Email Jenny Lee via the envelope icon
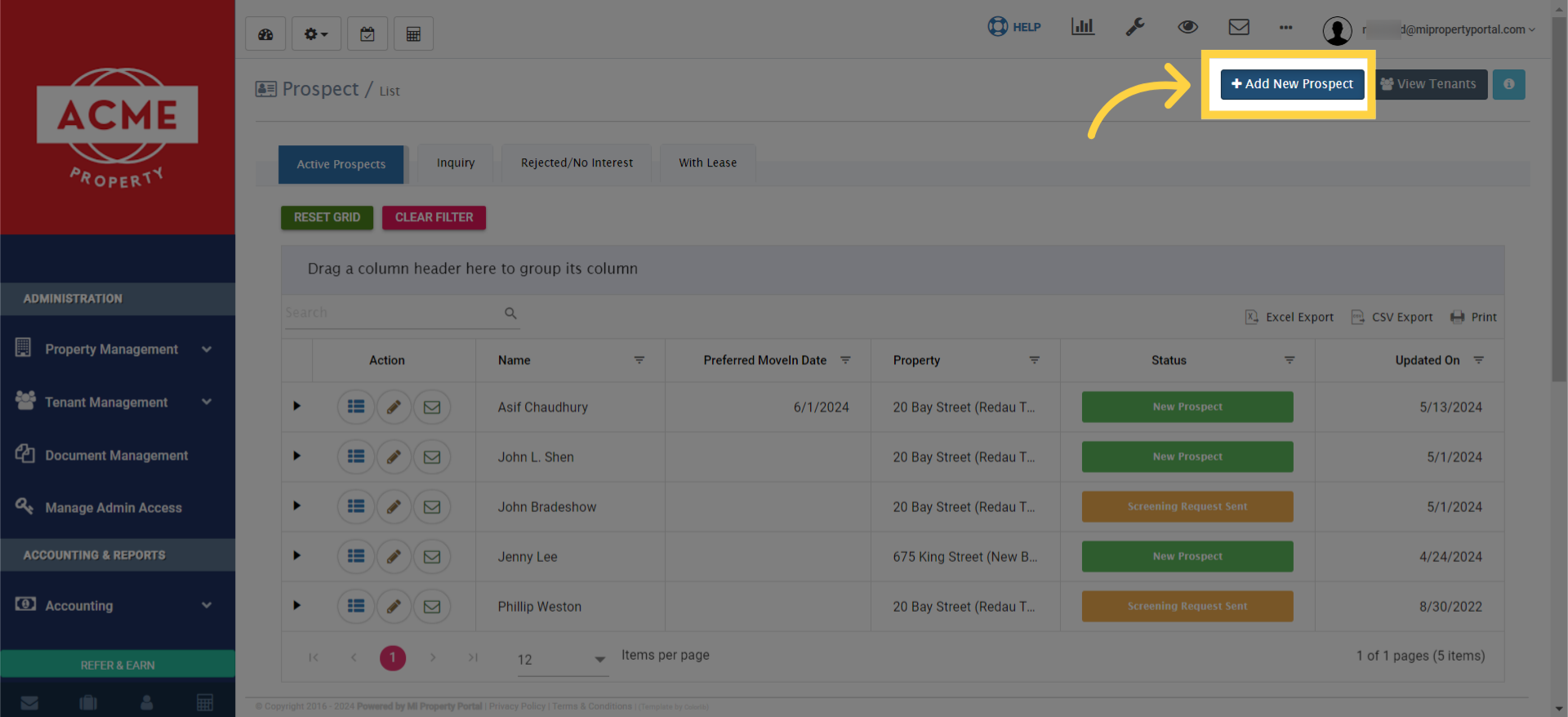 [x=432, y=556]
